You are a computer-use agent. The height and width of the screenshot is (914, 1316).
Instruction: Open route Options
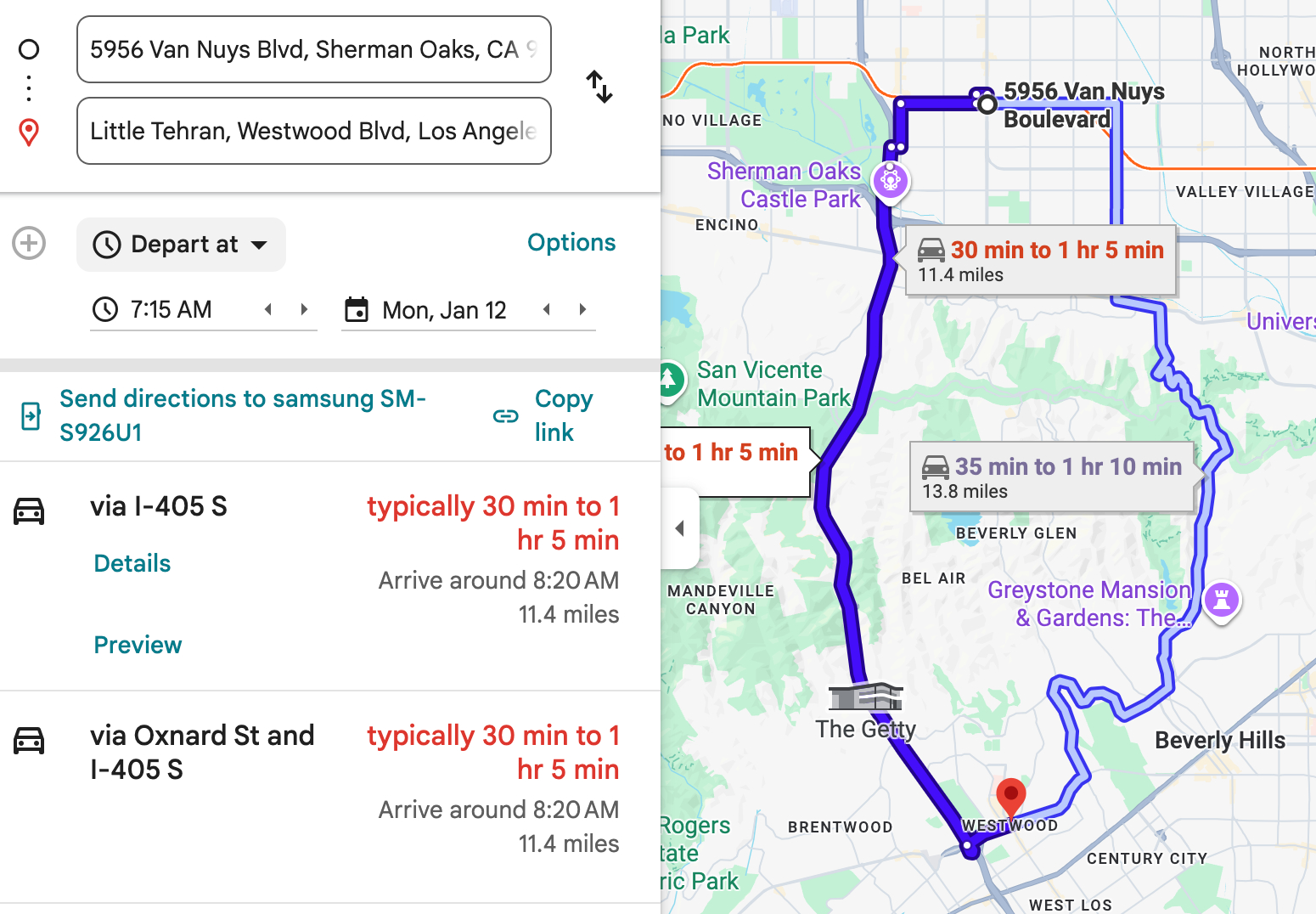click(x=571, y=243)
